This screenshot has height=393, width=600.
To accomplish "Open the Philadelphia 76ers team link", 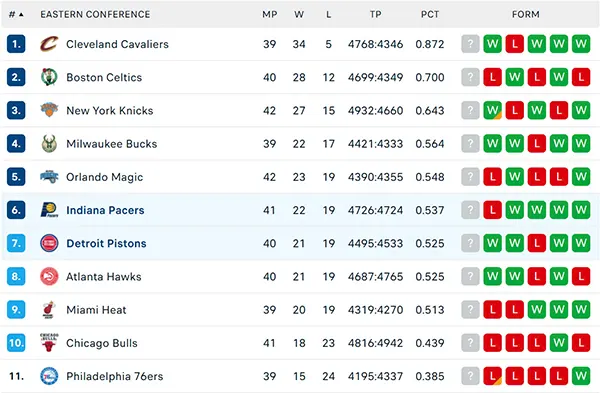I will 114,376.
